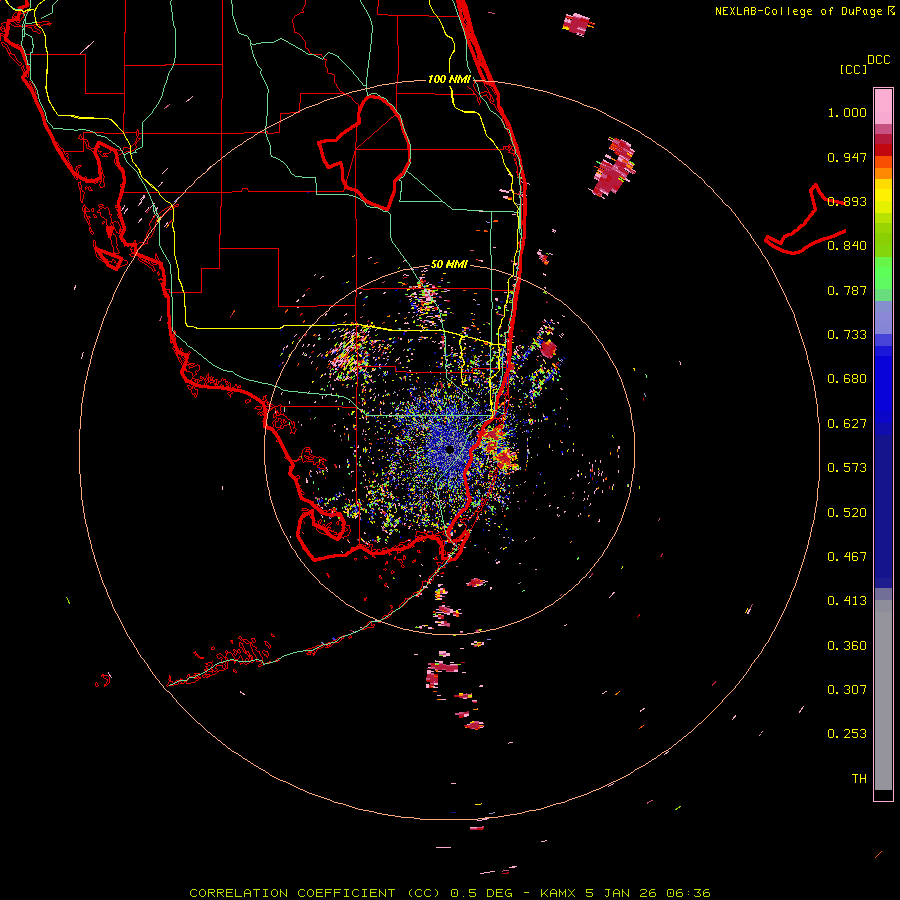The width and height of the screenshot is (900, 900).
Task: Click the 0.947 colorbar value
Action: tap(847, 157)
